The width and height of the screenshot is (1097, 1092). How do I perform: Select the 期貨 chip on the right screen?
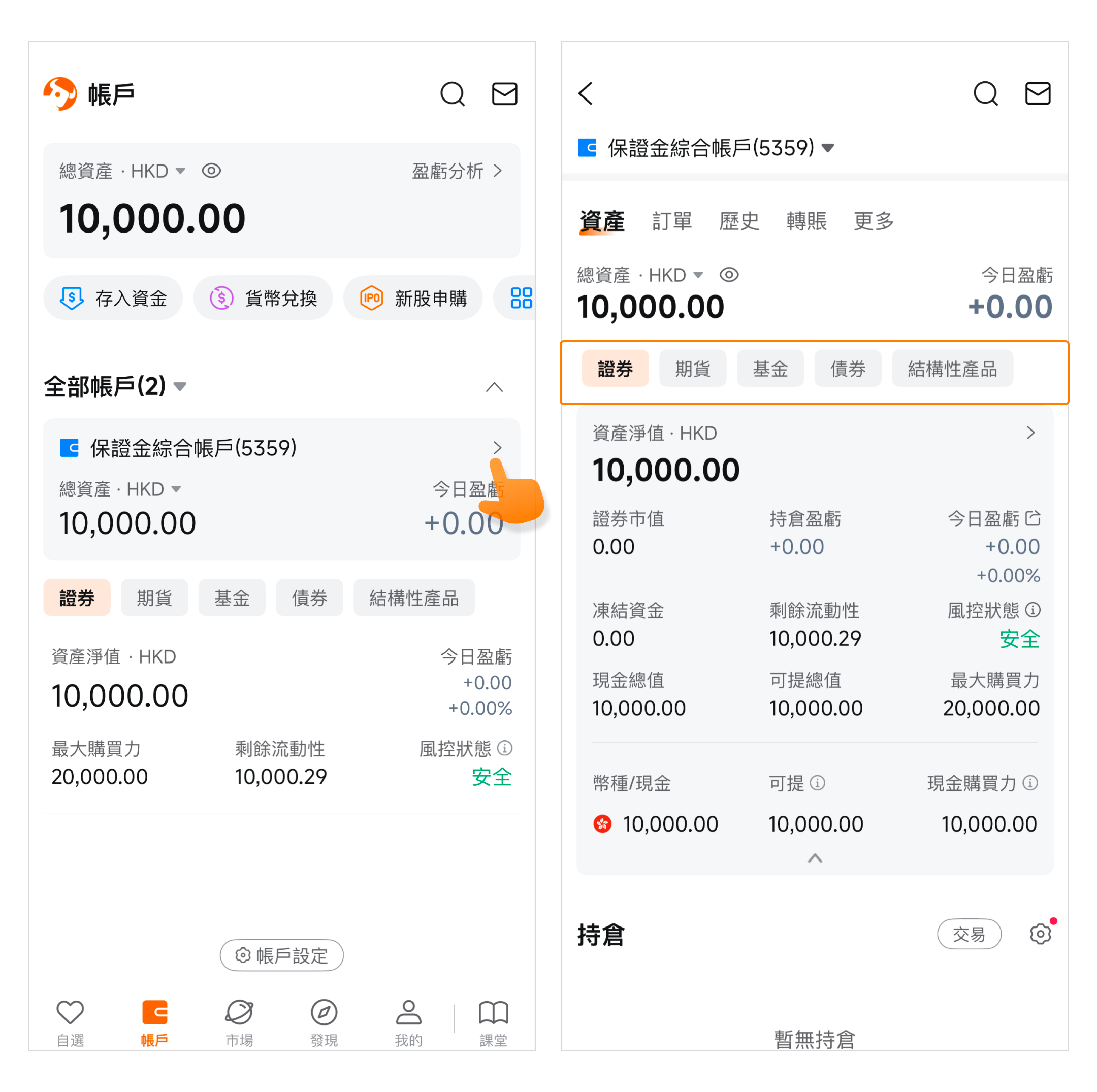[692, 369]
